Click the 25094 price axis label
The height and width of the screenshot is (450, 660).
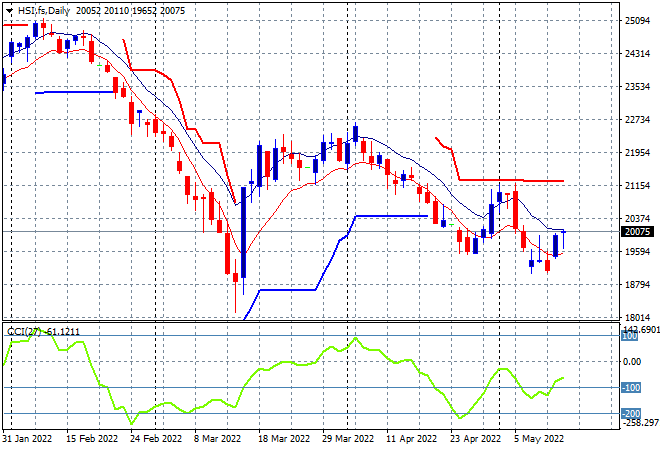pos(636,21)
